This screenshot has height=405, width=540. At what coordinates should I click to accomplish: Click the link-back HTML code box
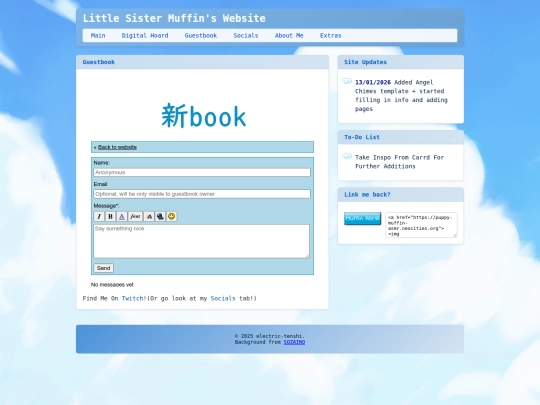(x=421, y=225)
